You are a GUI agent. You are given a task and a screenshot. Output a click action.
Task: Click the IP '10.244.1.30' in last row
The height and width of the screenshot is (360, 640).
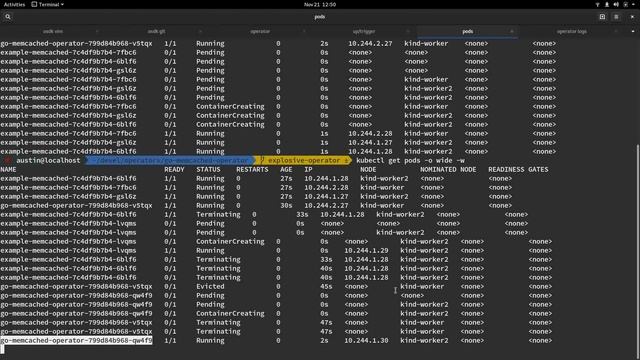tap(366, 340)
